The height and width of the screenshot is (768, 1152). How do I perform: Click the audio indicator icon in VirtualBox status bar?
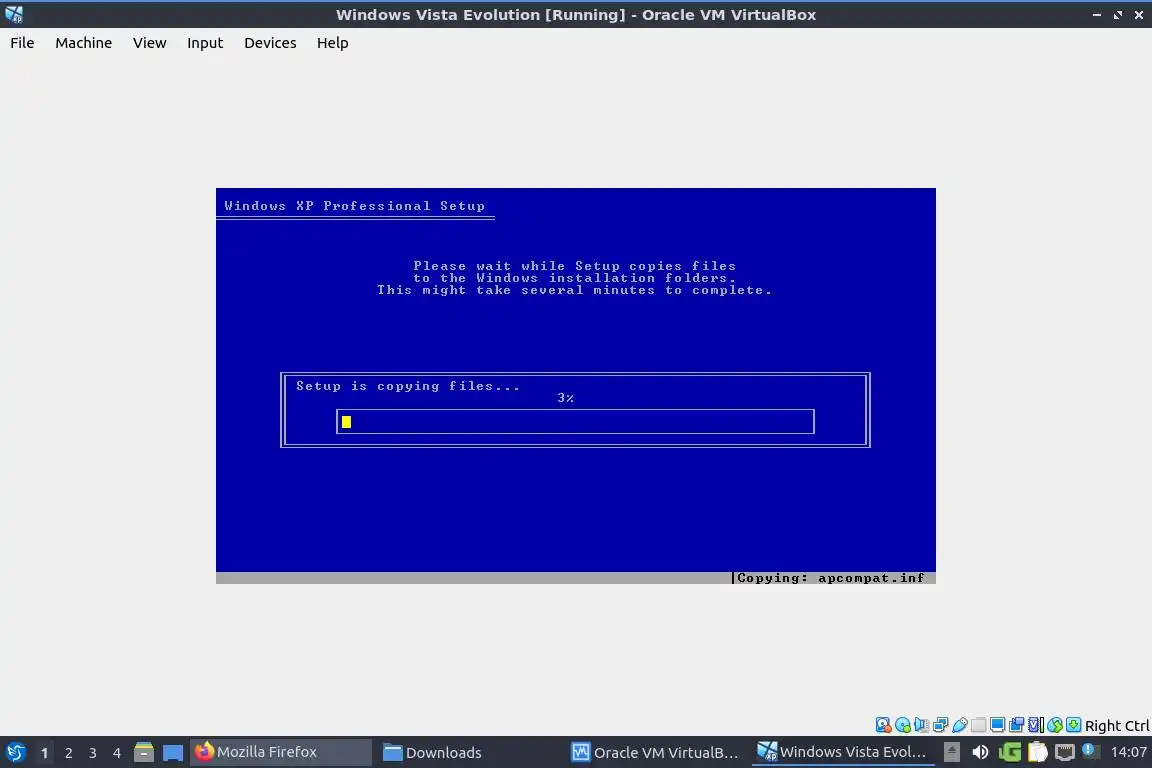pyautogui.click(x=921, y=725)
